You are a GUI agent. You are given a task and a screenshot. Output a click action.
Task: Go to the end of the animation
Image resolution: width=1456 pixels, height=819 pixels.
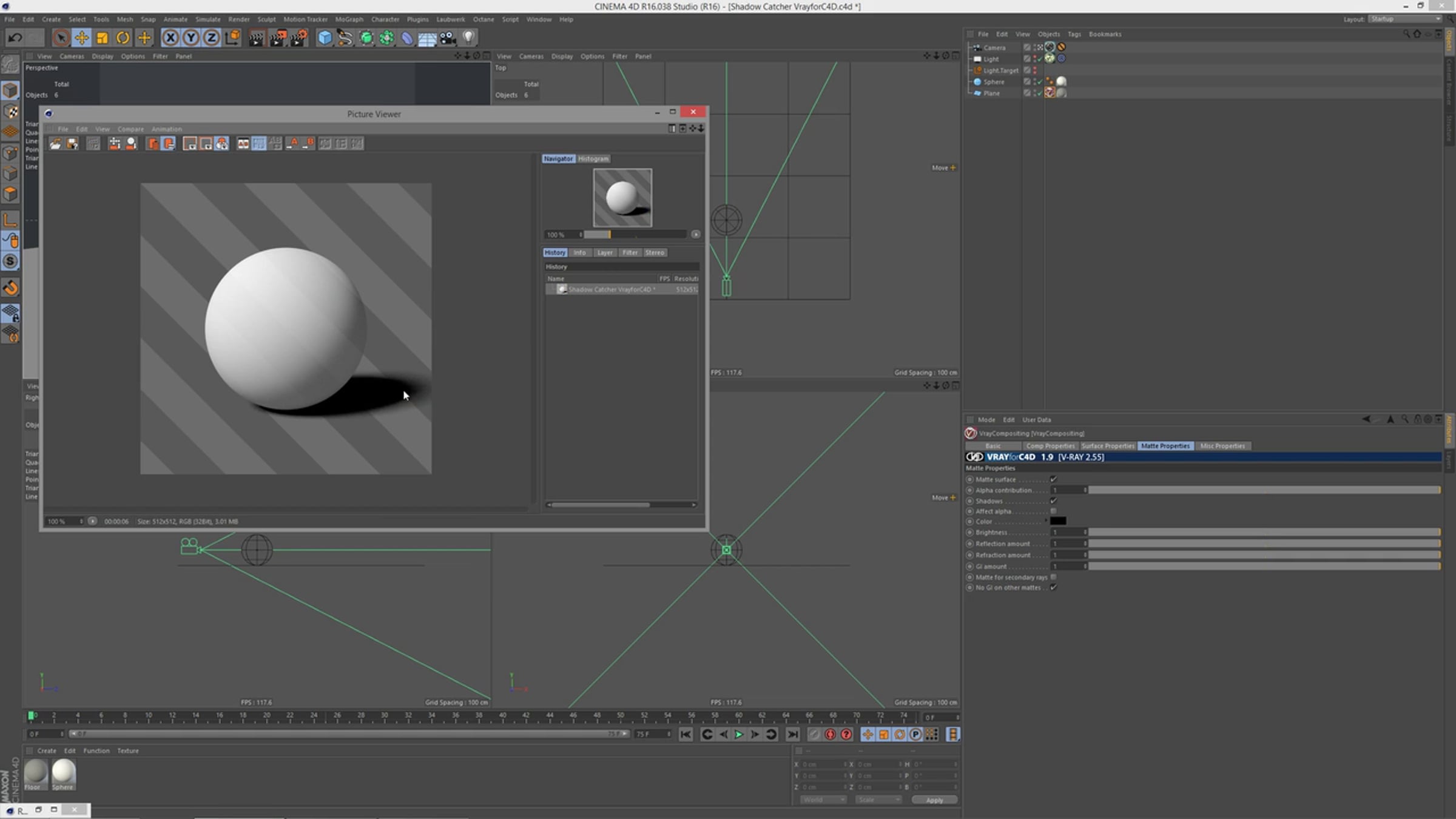(x=792, y=735)
